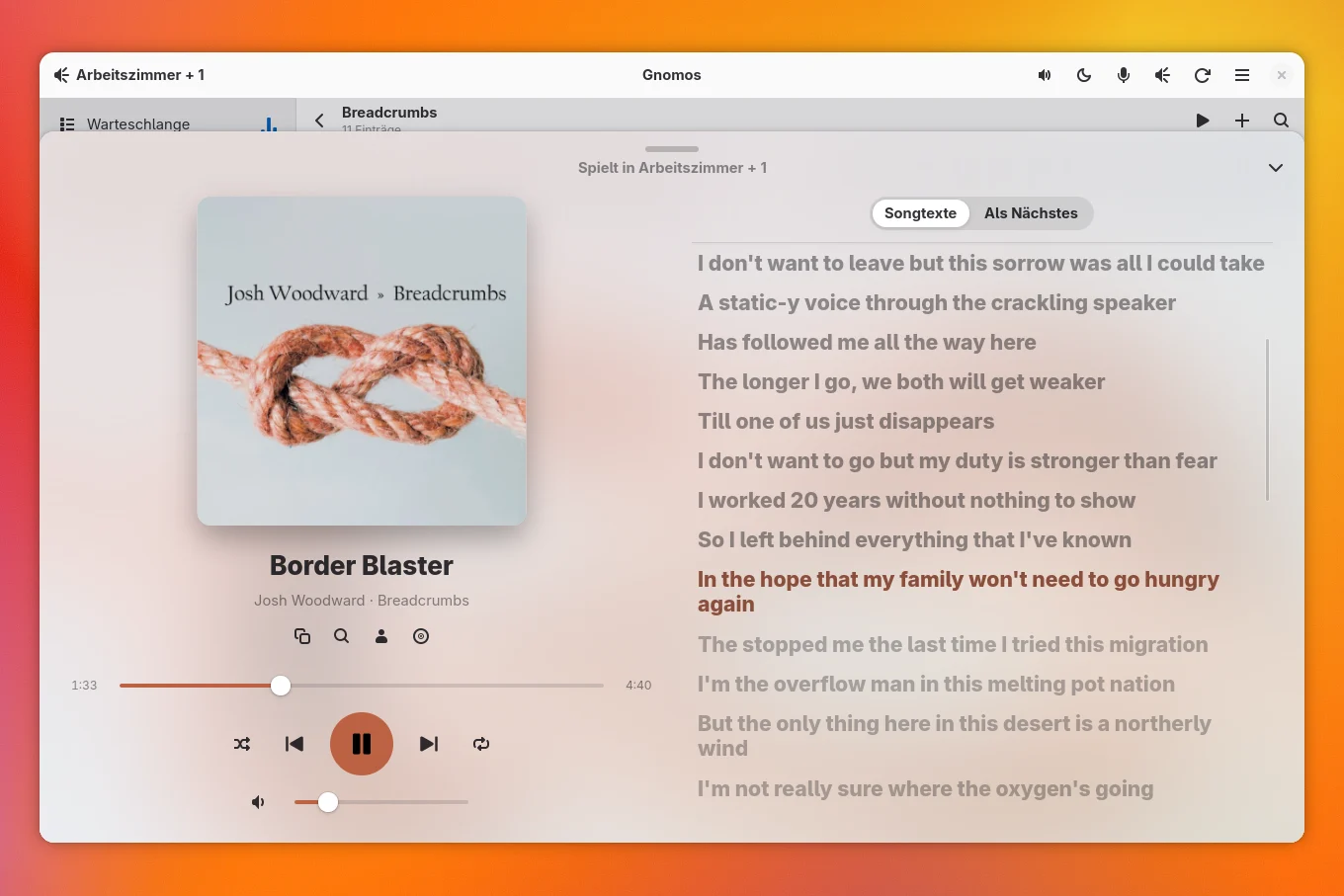Click the volume slider track
This screenshot has width=1344, height=896.
[x=381, y=802]
